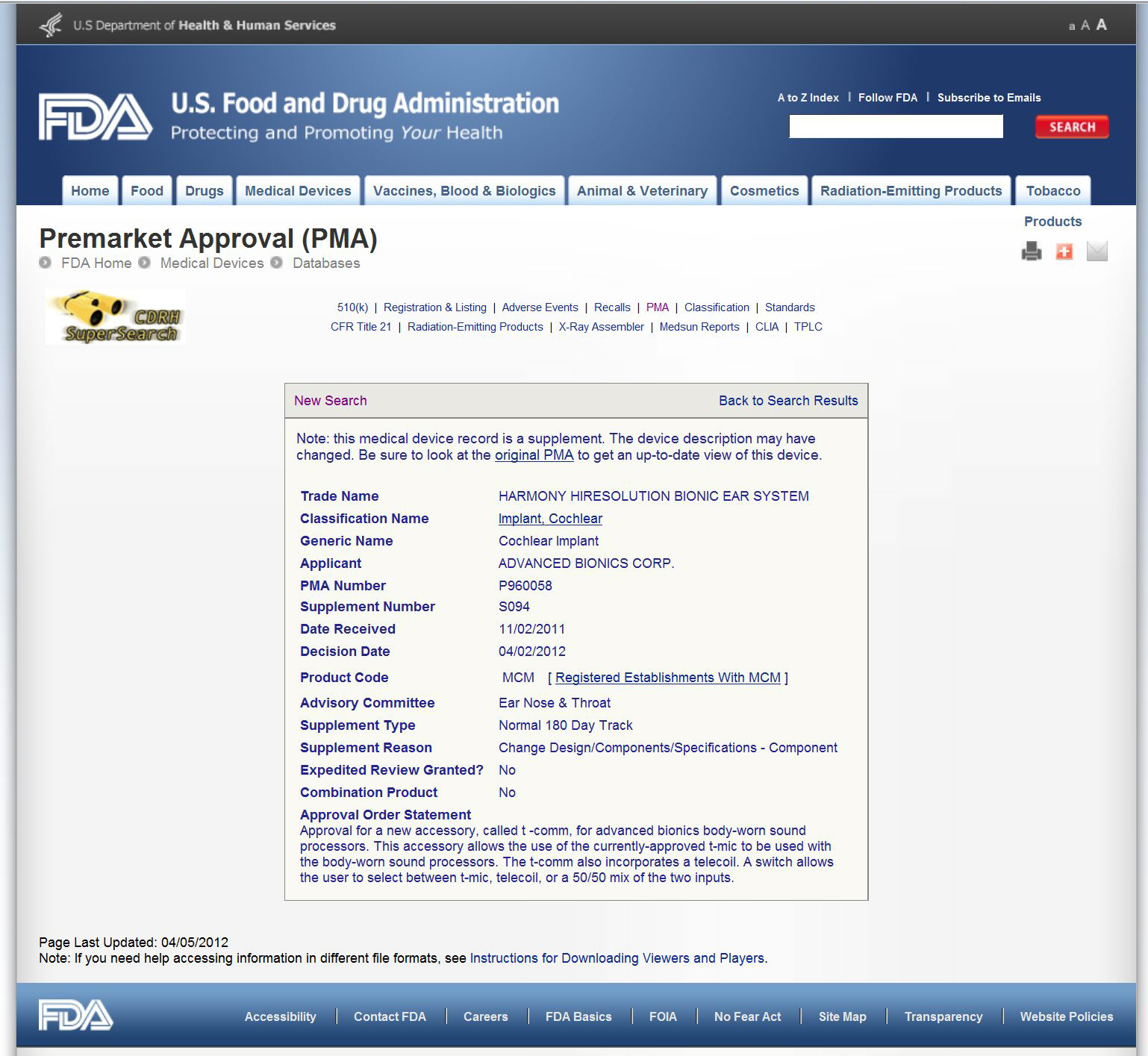Open the Implant, Cochlear classification link
Viewport: 1148px width, 1056px height.
[x=550, y=519]
